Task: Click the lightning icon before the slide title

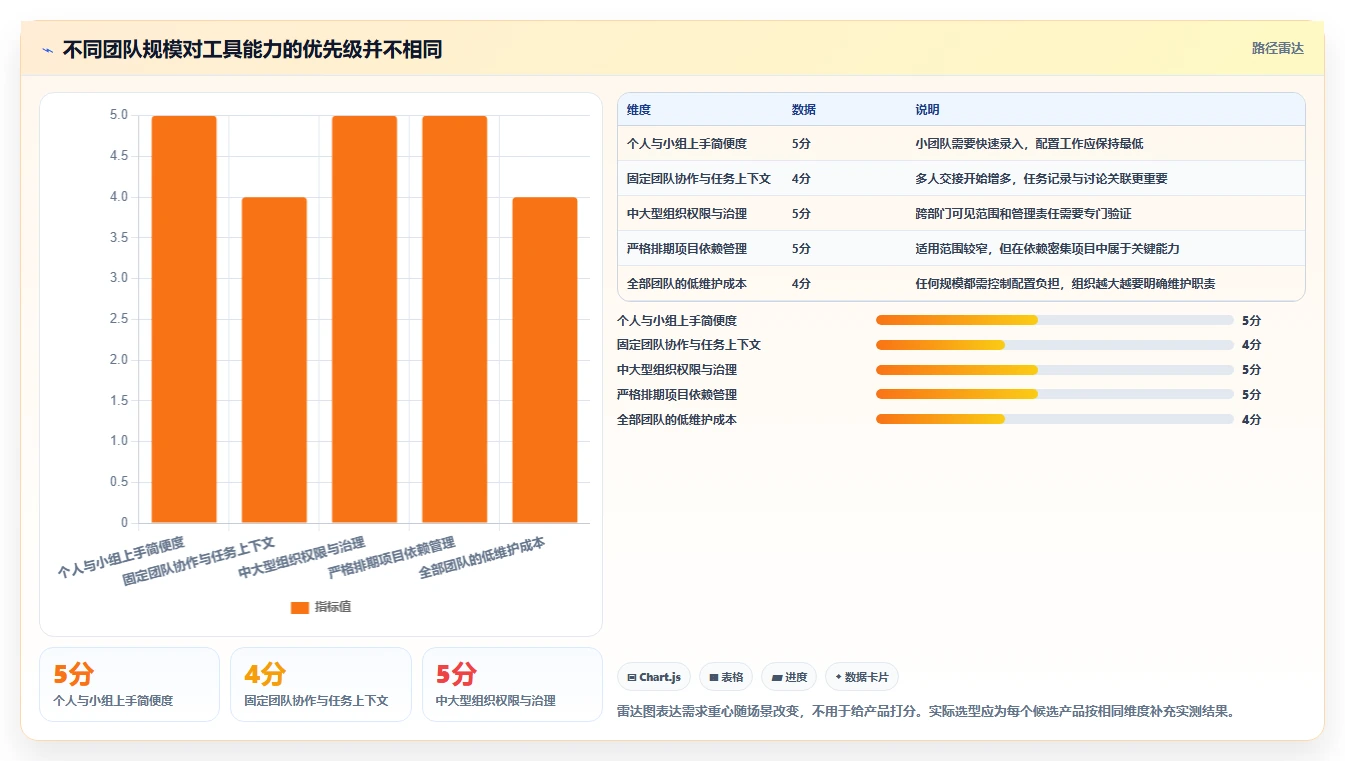Action: click(x=48, y=49)
